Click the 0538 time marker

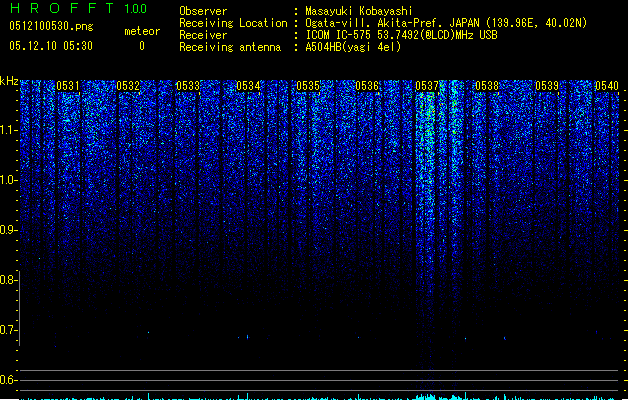pyautogui.click(x=487, y=86)
